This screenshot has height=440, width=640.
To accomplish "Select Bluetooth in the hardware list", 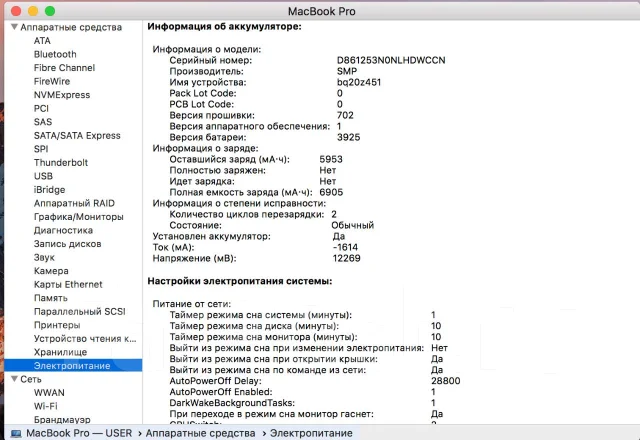I will 55,54.
